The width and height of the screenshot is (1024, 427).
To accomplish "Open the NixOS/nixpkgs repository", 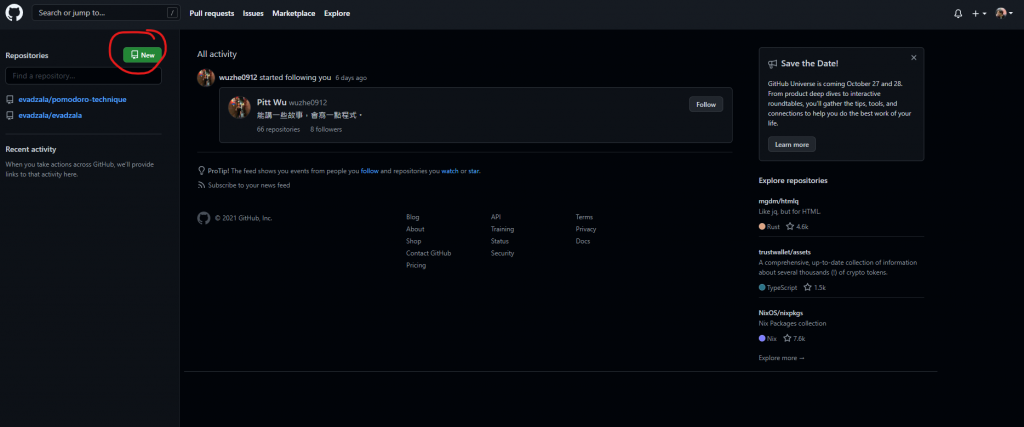I will [x=780, y=313].
